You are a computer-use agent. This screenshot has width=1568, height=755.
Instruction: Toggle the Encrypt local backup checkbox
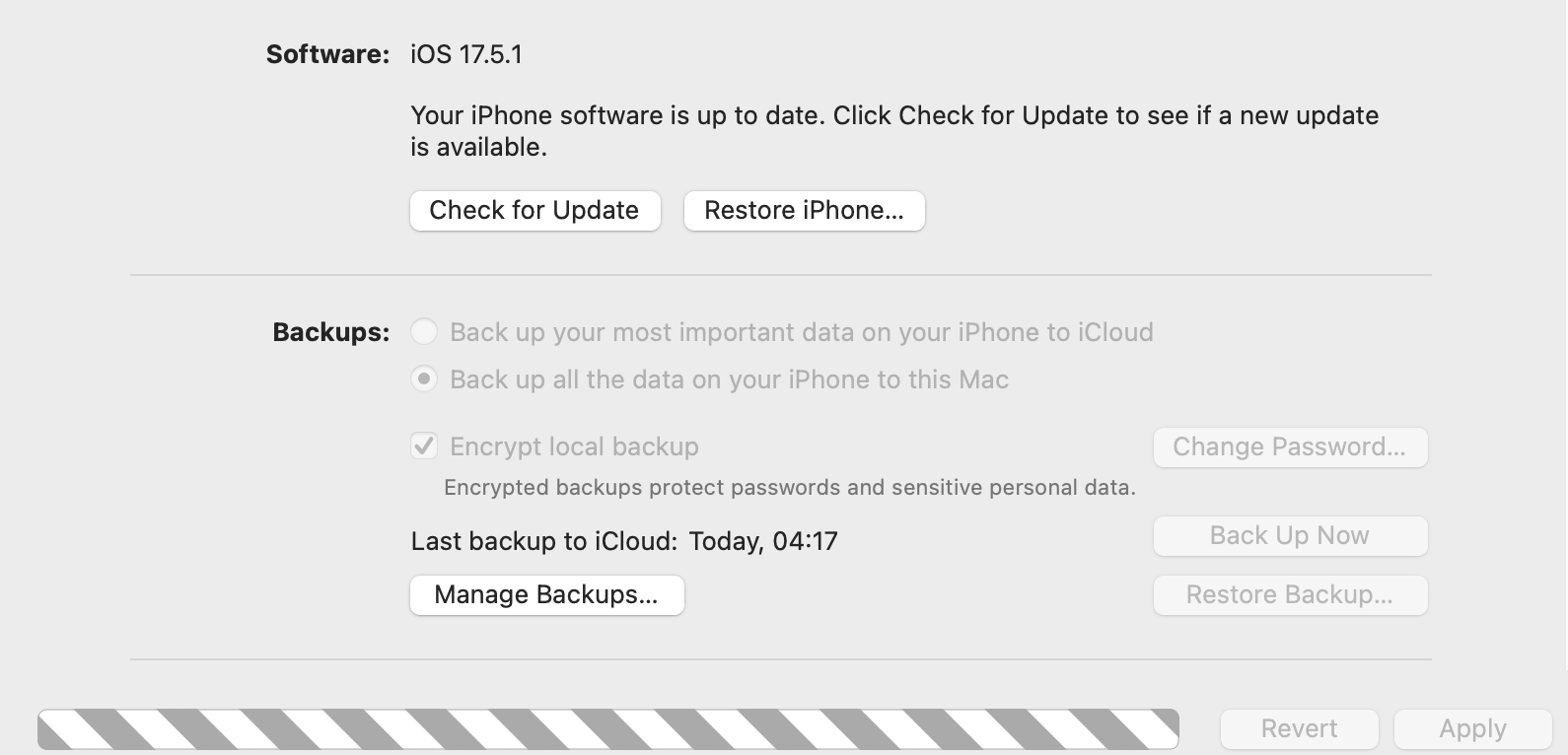424,446
